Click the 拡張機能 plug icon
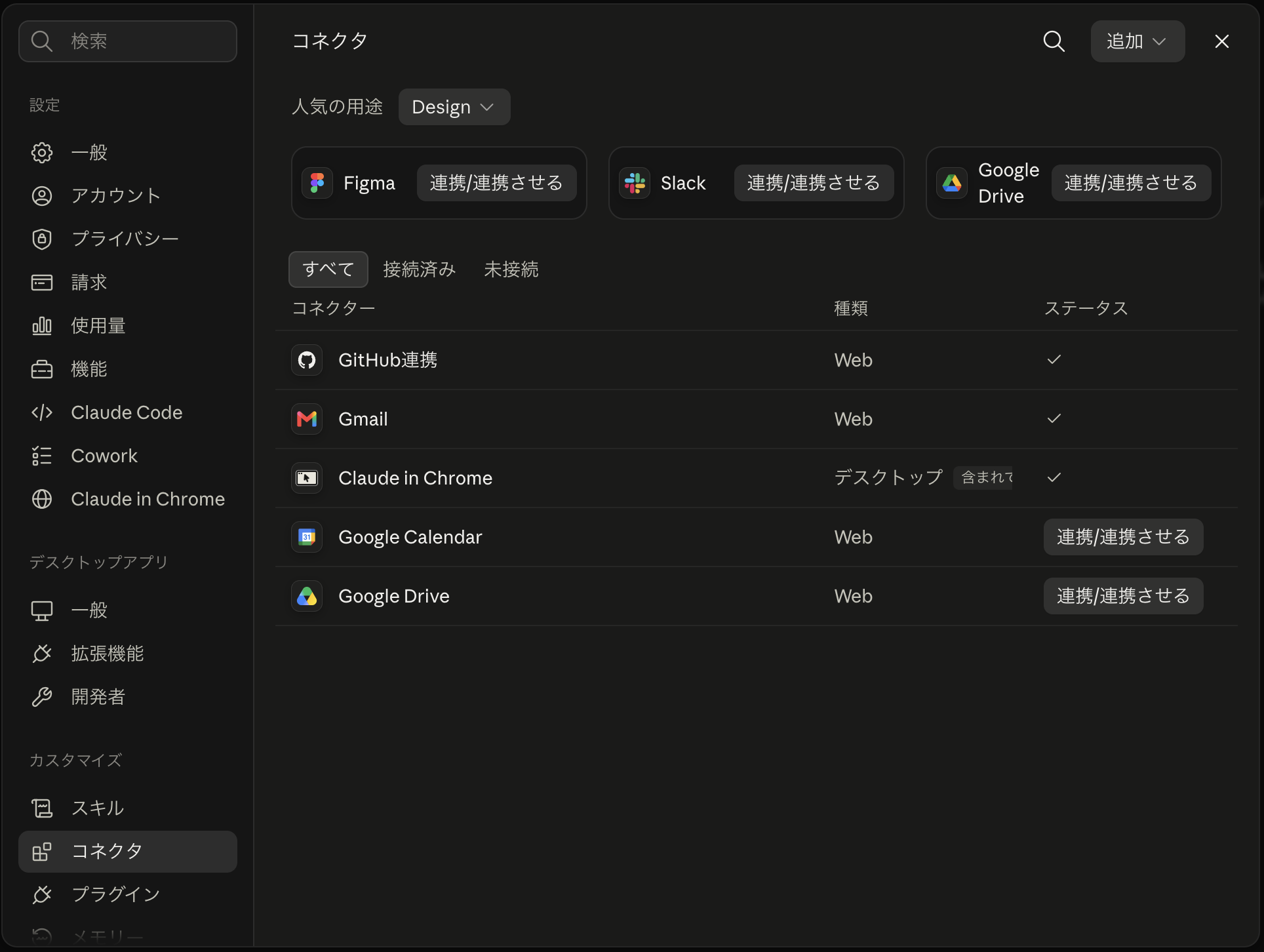This screenshot has height=952, width=1264. point(42,654)
